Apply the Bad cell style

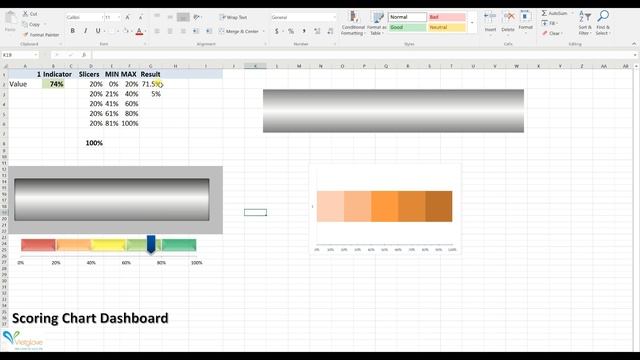pos(447,17)
